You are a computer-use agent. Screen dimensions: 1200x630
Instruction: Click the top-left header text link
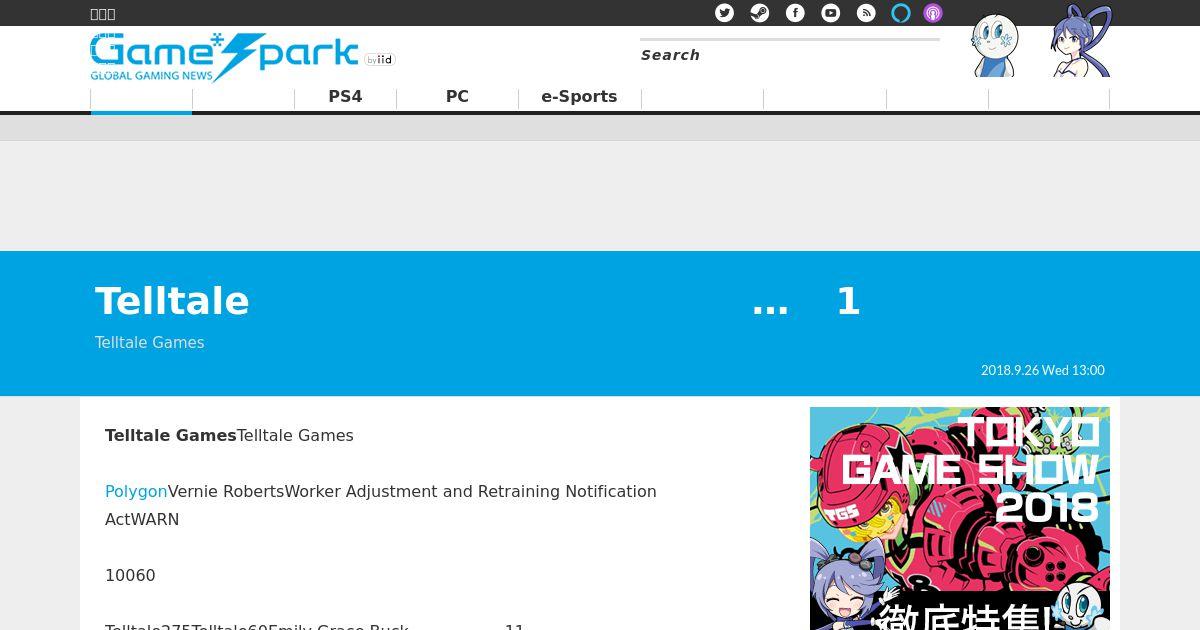pos(103,13)
